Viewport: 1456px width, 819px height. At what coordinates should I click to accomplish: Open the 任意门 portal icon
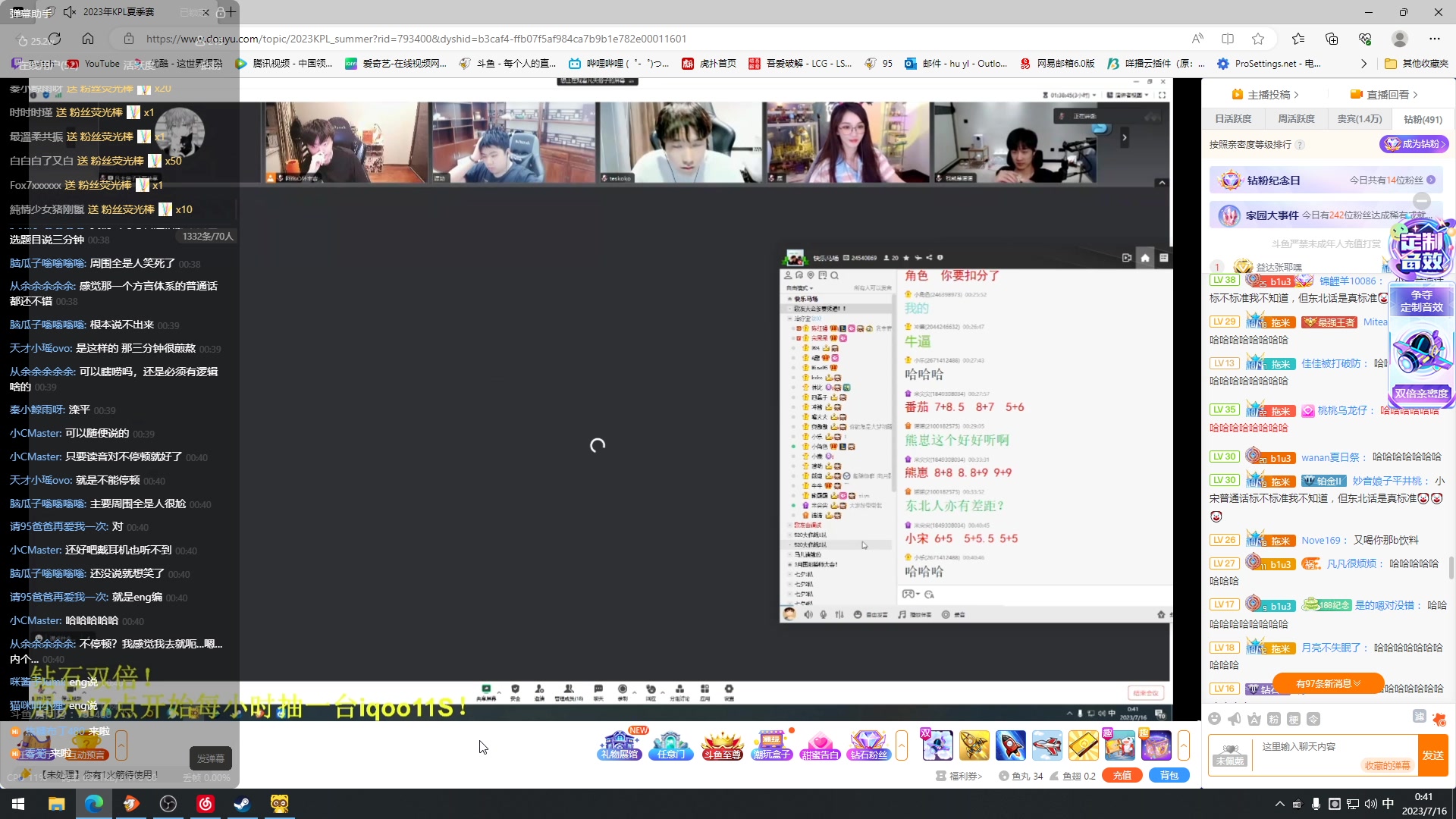[670, 745]
